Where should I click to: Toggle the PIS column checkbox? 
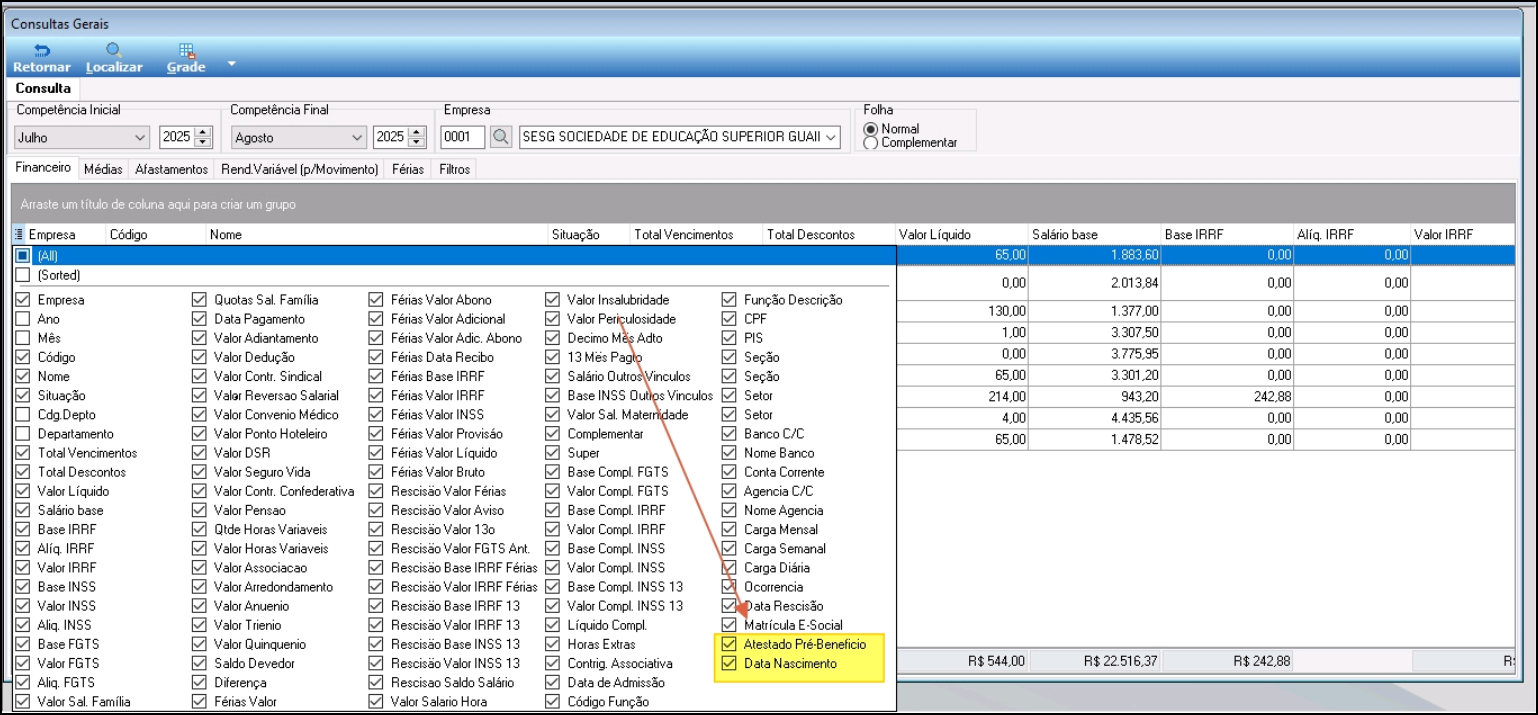pyautogui.click(x=729, y=338)
